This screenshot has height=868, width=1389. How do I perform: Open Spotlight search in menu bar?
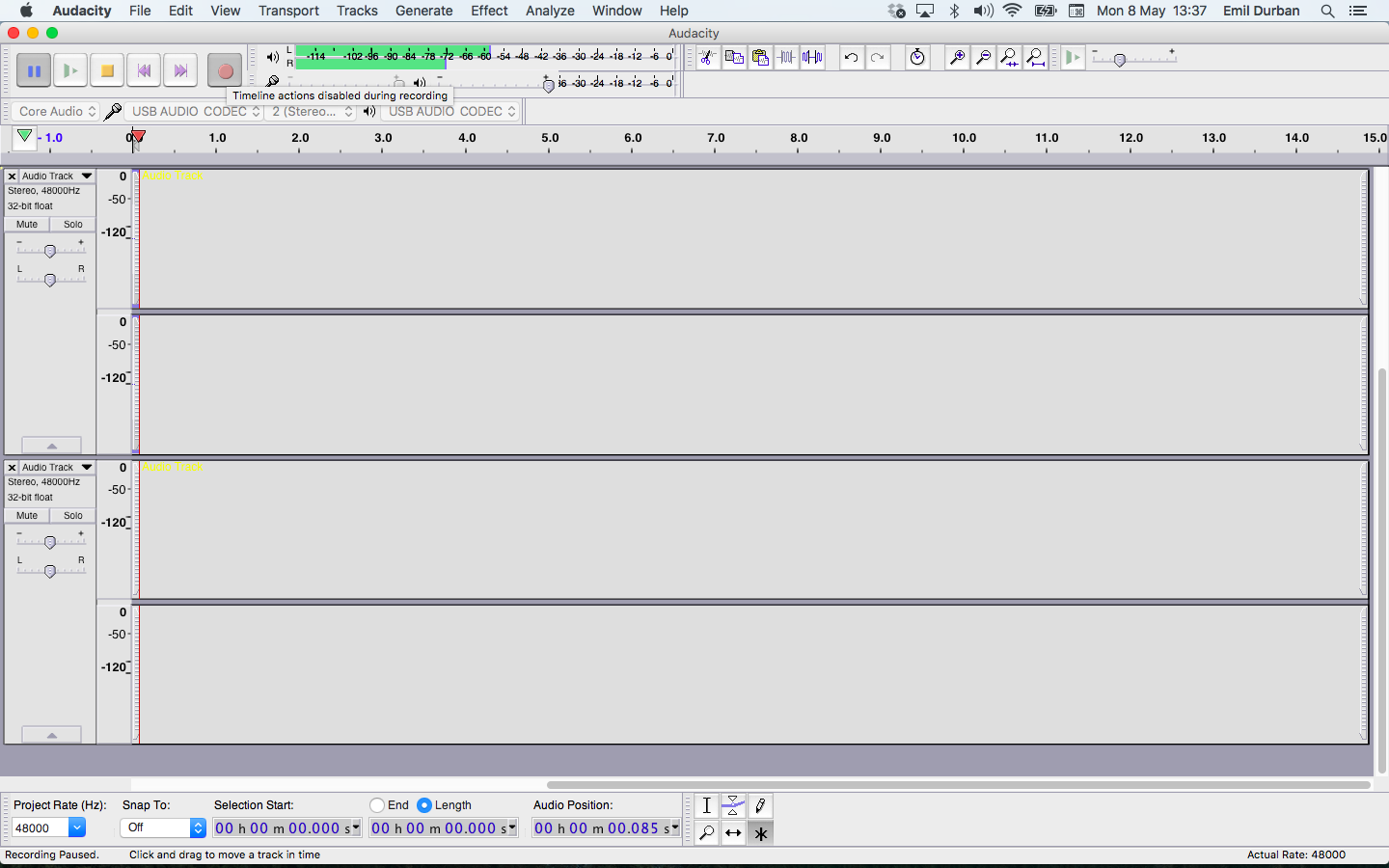coord(1327,11)
